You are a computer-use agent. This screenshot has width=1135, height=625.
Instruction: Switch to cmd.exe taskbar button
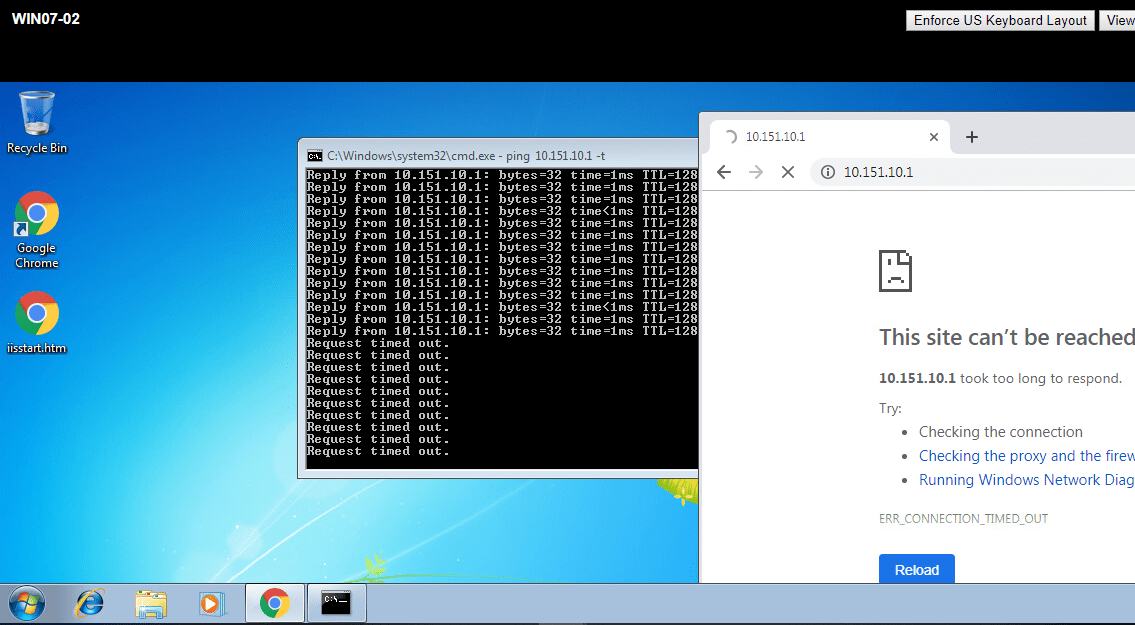click(x=336, y=603)
